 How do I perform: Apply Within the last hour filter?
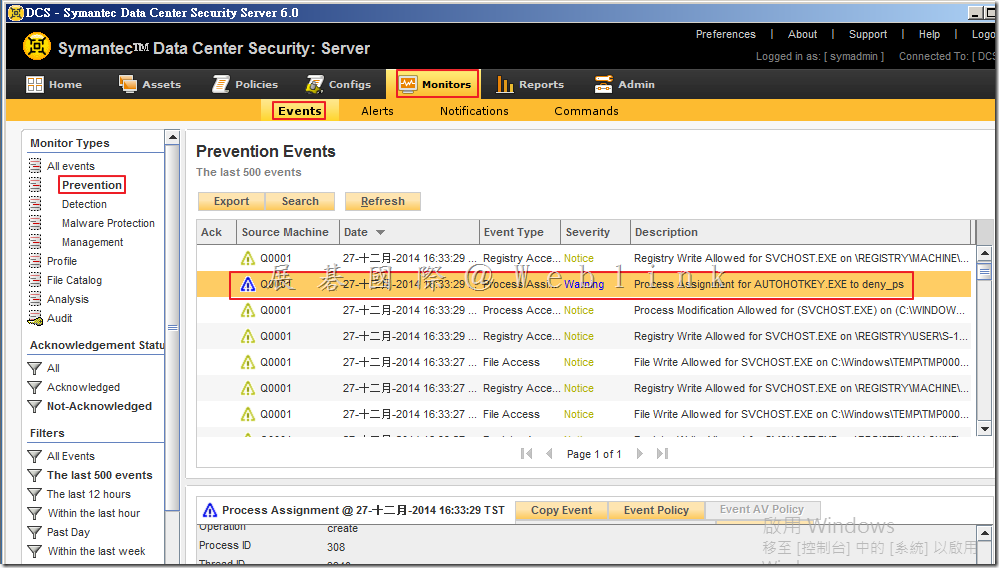point(94,513)
